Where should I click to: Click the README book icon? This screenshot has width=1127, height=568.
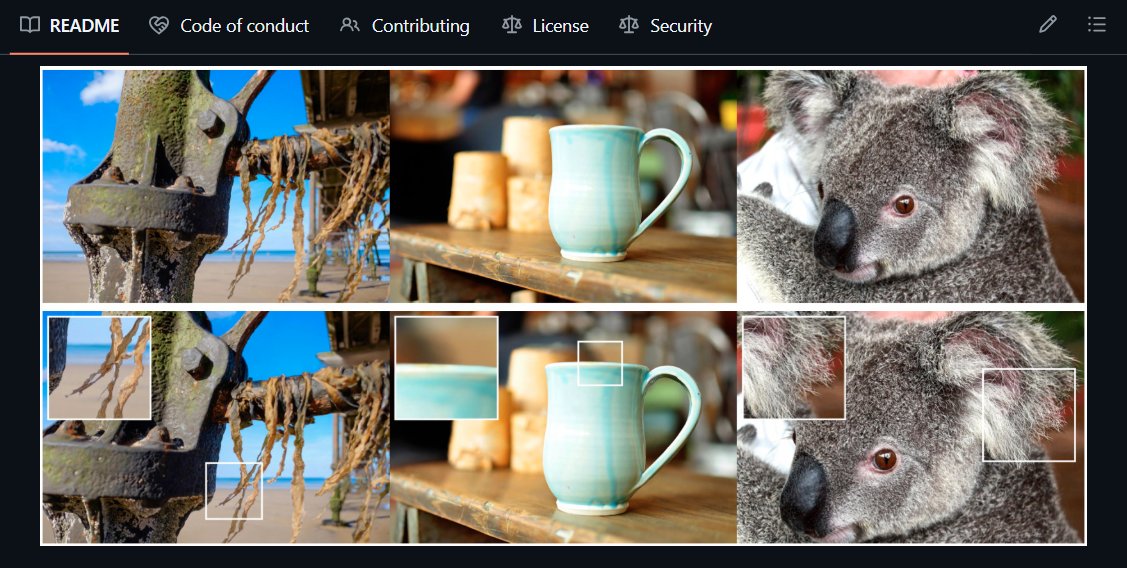coord(29,26)
